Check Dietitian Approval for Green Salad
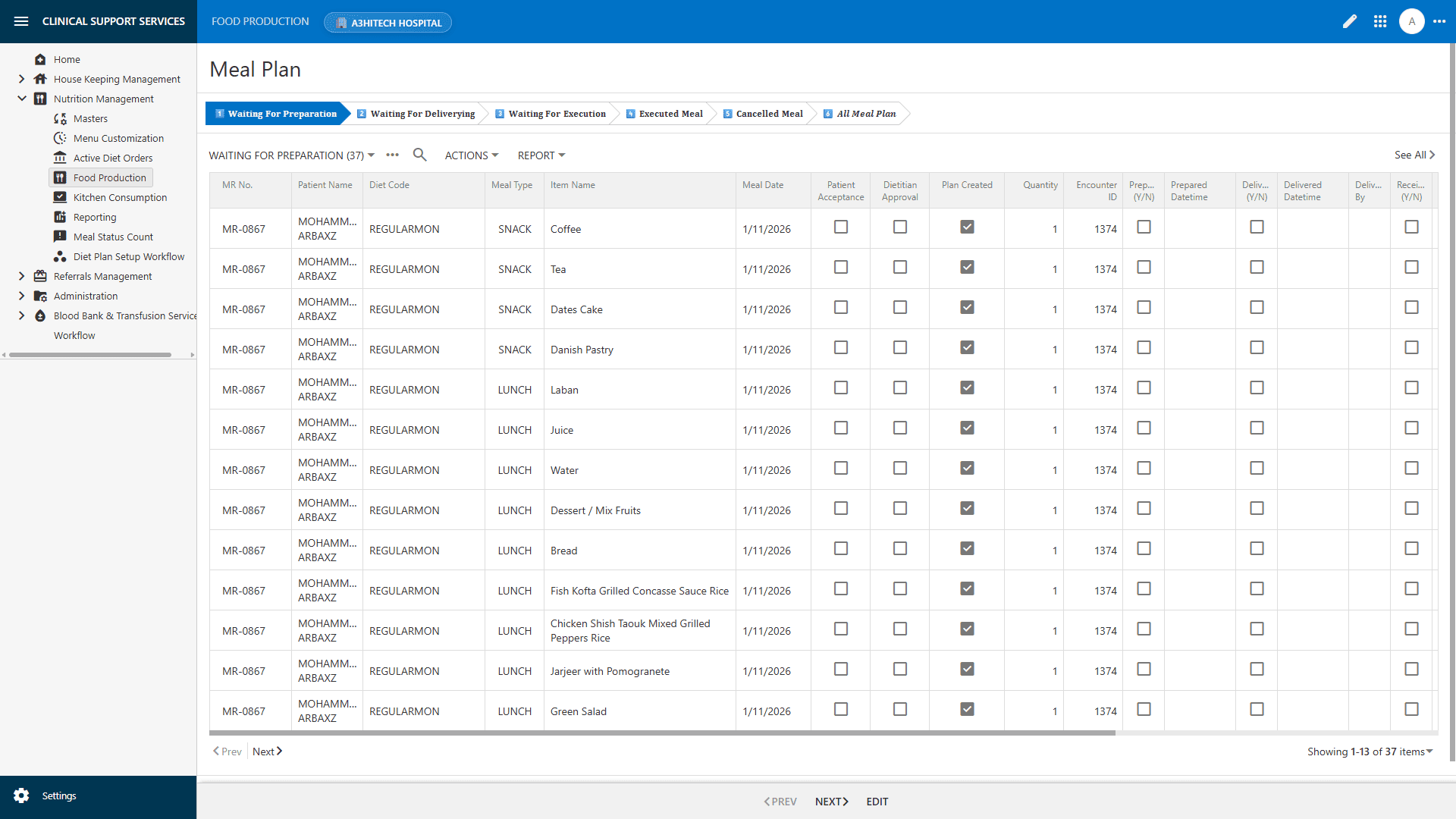The width and height of the screenshot is (1456, 819). (x=899, y=709)
